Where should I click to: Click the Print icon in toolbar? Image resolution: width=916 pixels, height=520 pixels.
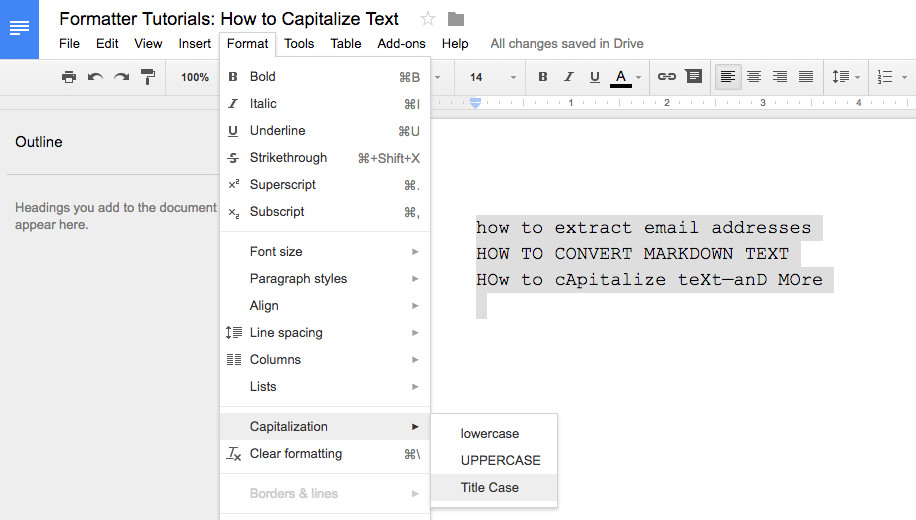[x=69, y=77]
